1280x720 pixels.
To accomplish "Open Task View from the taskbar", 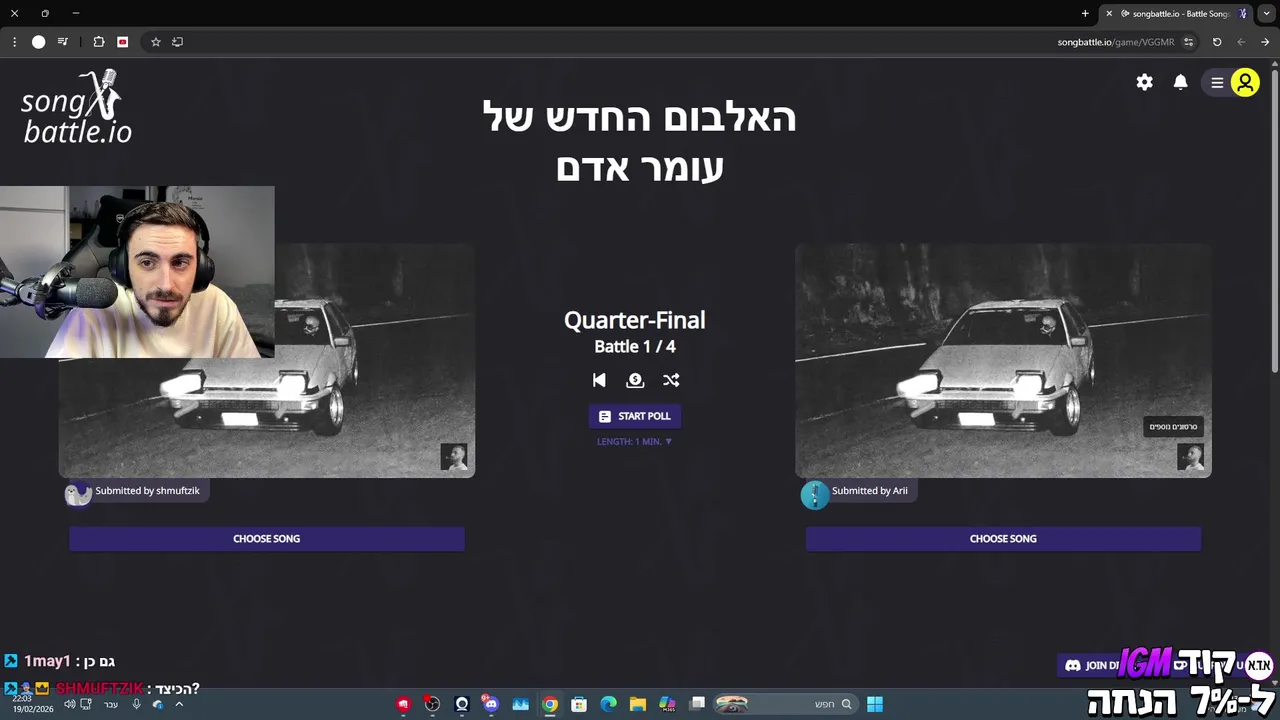I will click(x=698, y=704).
